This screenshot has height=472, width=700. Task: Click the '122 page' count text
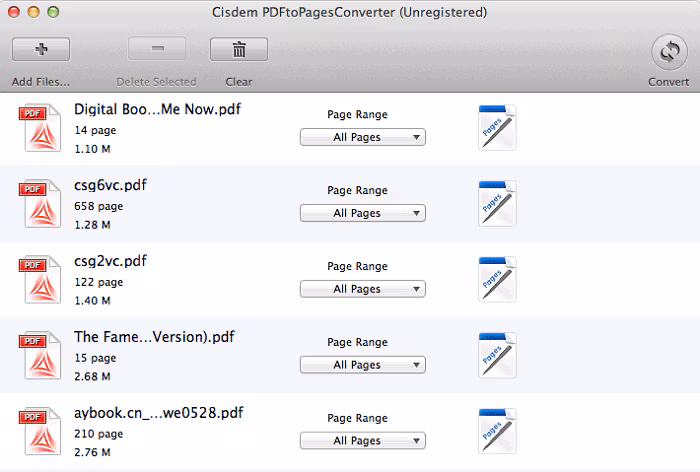tap(99, 282)
